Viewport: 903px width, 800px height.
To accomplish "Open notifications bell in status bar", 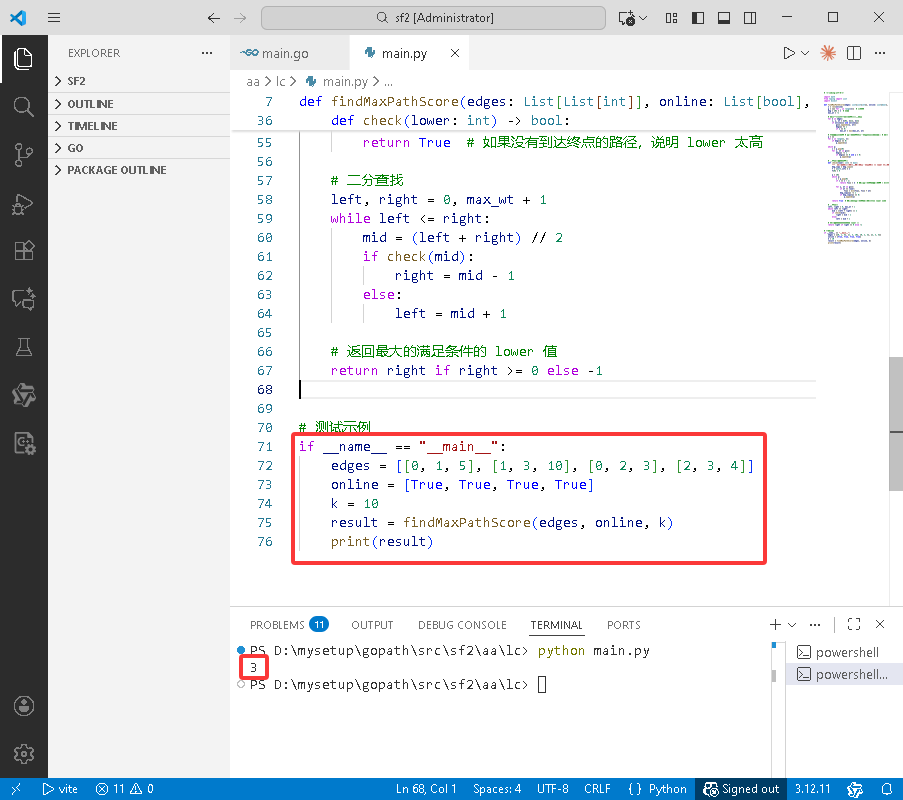I will pos(887,788).
